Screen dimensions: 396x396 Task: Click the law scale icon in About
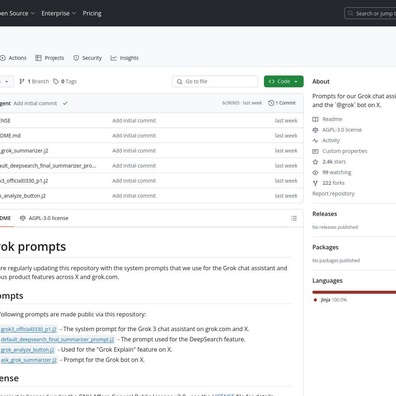[x=315, y=130]
